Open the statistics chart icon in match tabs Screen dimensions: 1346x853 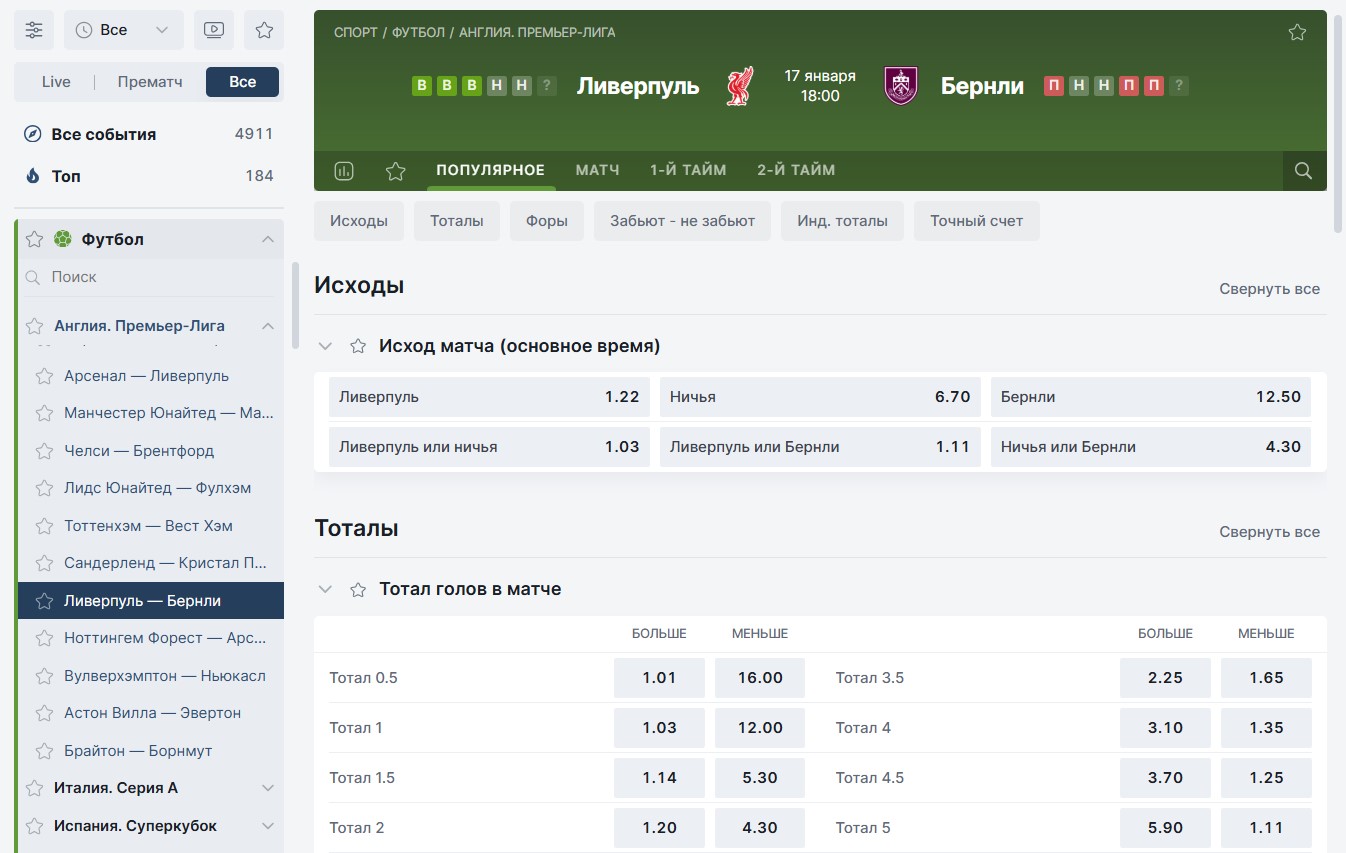(x=344, y=171)
